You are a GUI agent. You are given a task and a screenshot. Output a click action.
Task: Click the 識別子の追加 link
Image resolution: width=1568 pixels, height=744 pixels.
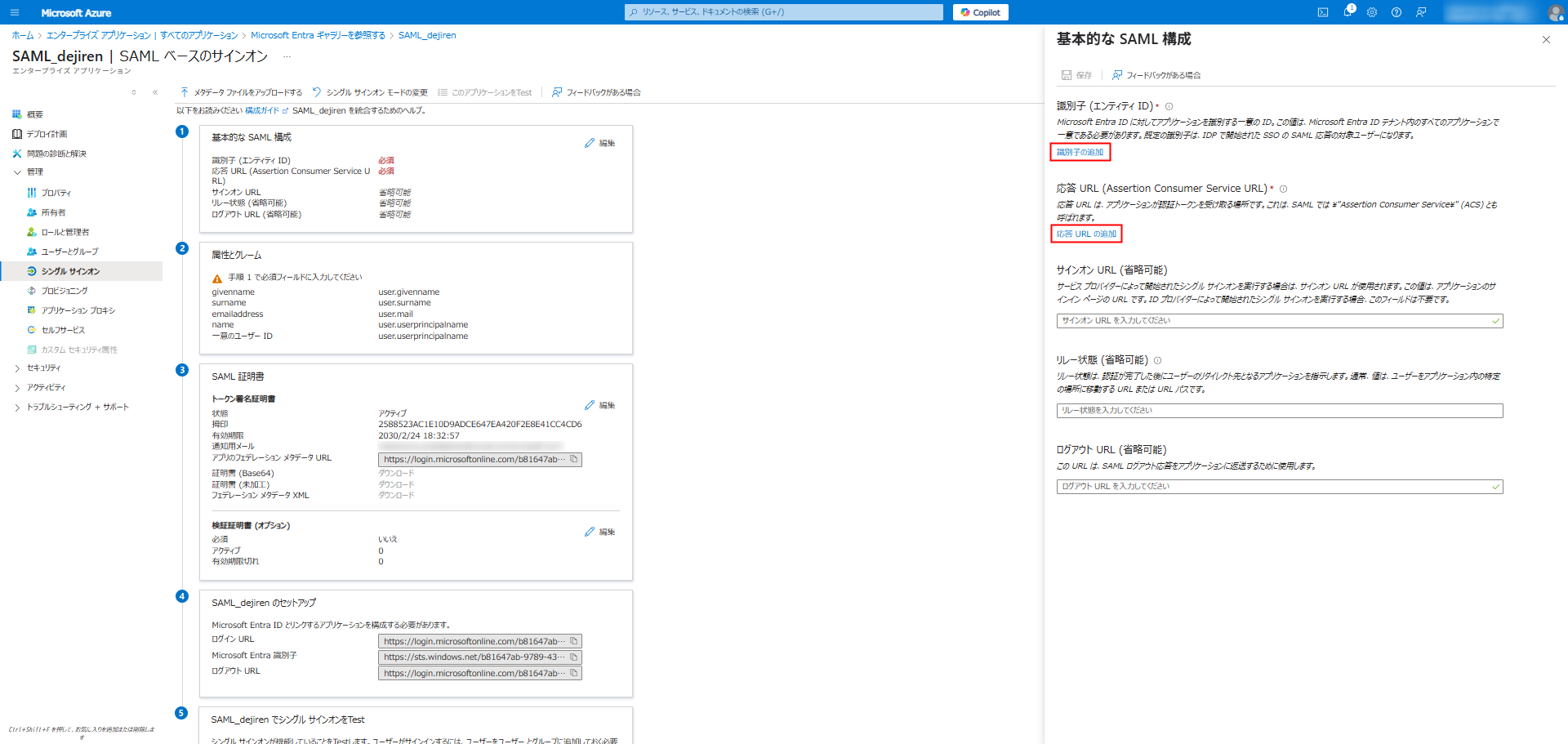click(x=1080, y=153)
